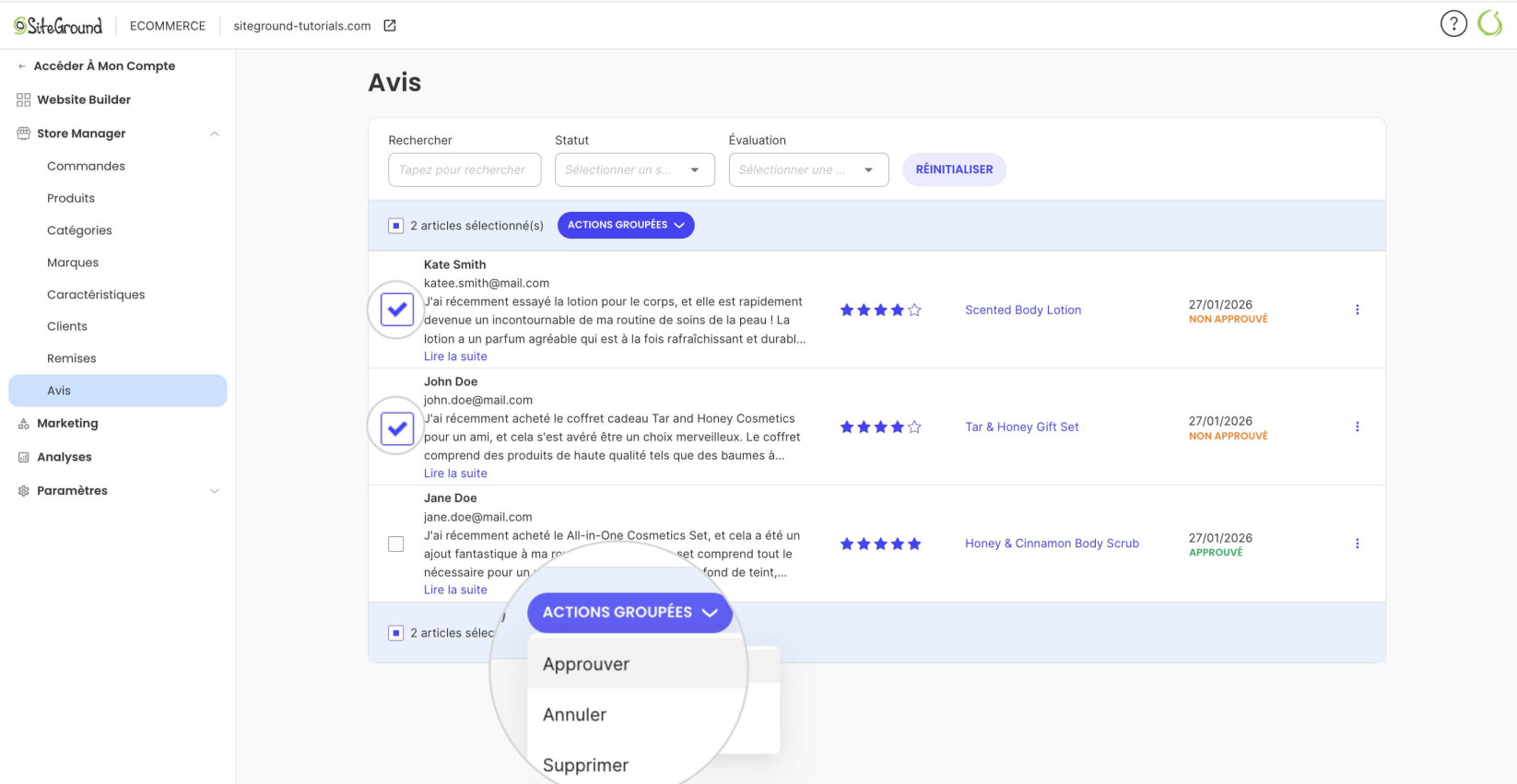Select the Avis sidebar item
This screenshot has width=1517, height=784.
pyautogui.click(x=118, y=391)
